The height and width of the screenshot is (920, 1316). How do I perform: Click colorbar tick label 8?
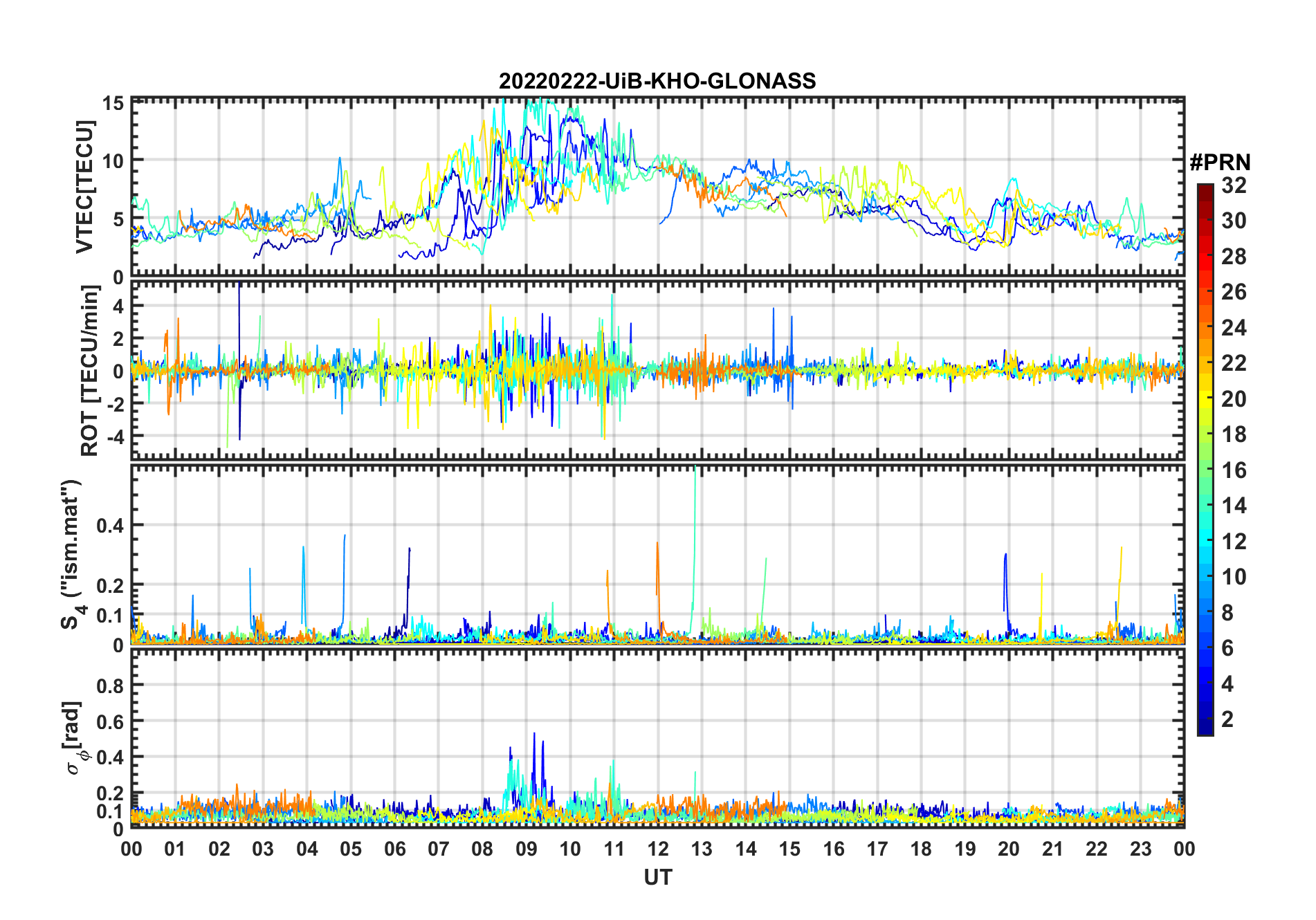1227,613
